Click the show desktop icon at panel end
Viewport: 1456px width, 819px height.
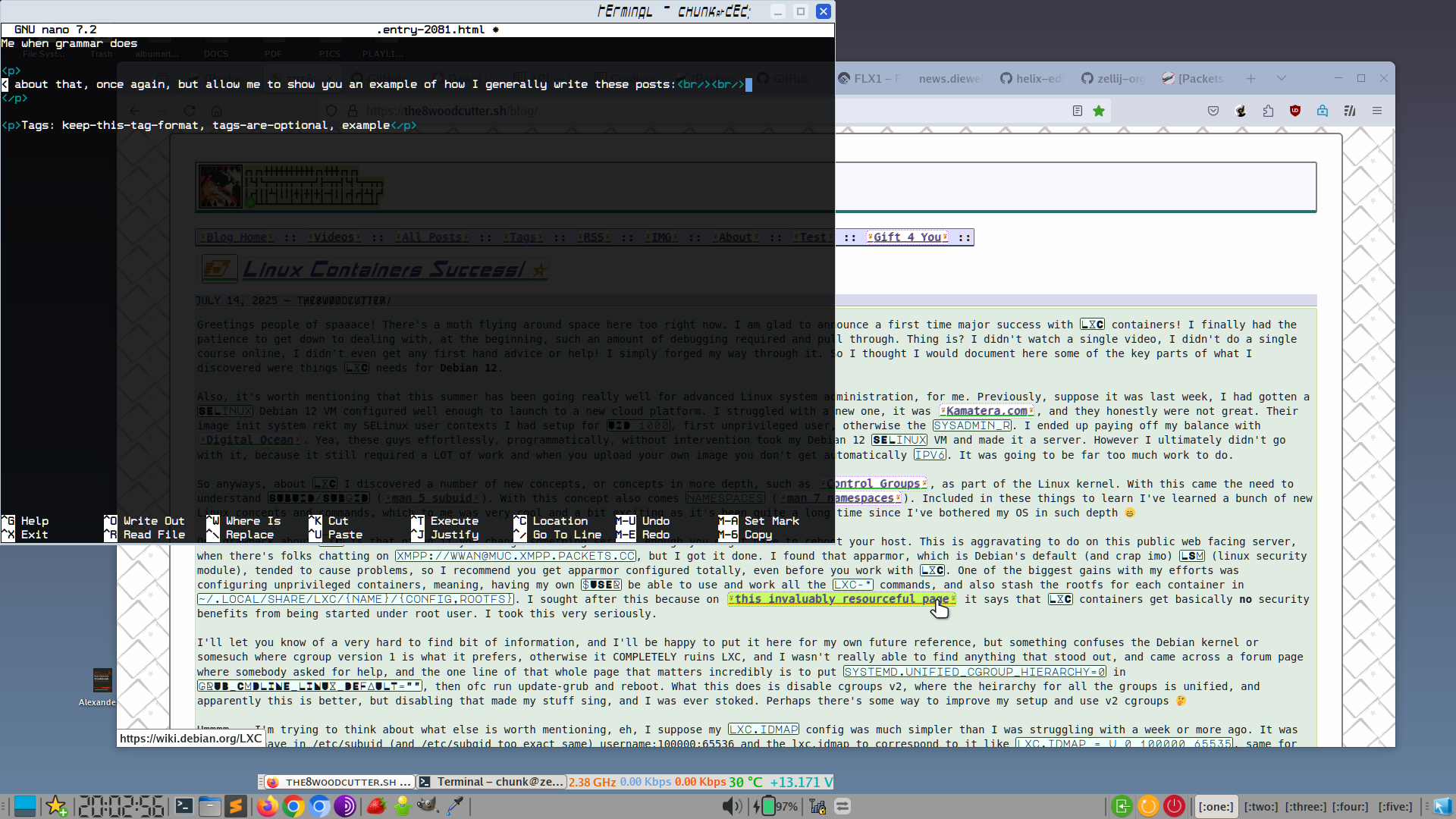1442,806
